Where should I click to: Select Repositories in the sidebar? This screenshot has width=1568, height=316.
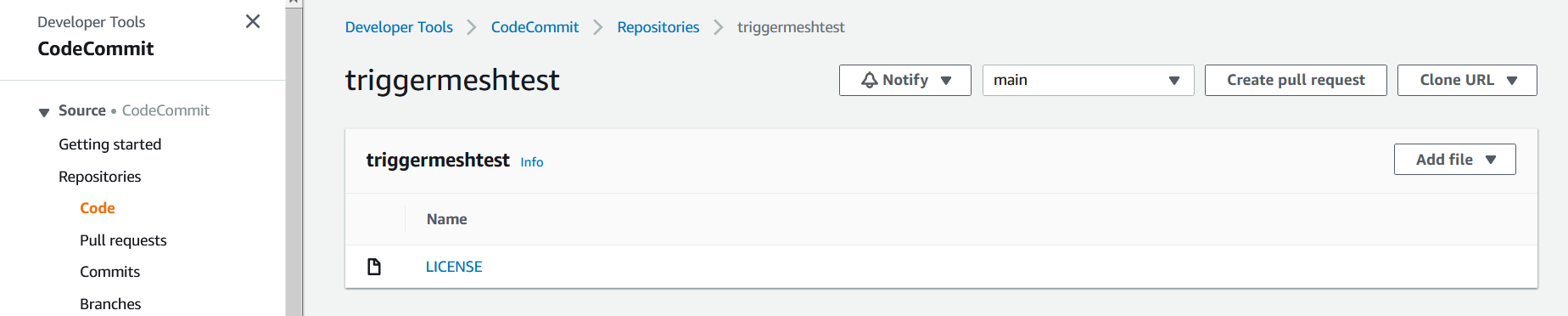[100, 177]
